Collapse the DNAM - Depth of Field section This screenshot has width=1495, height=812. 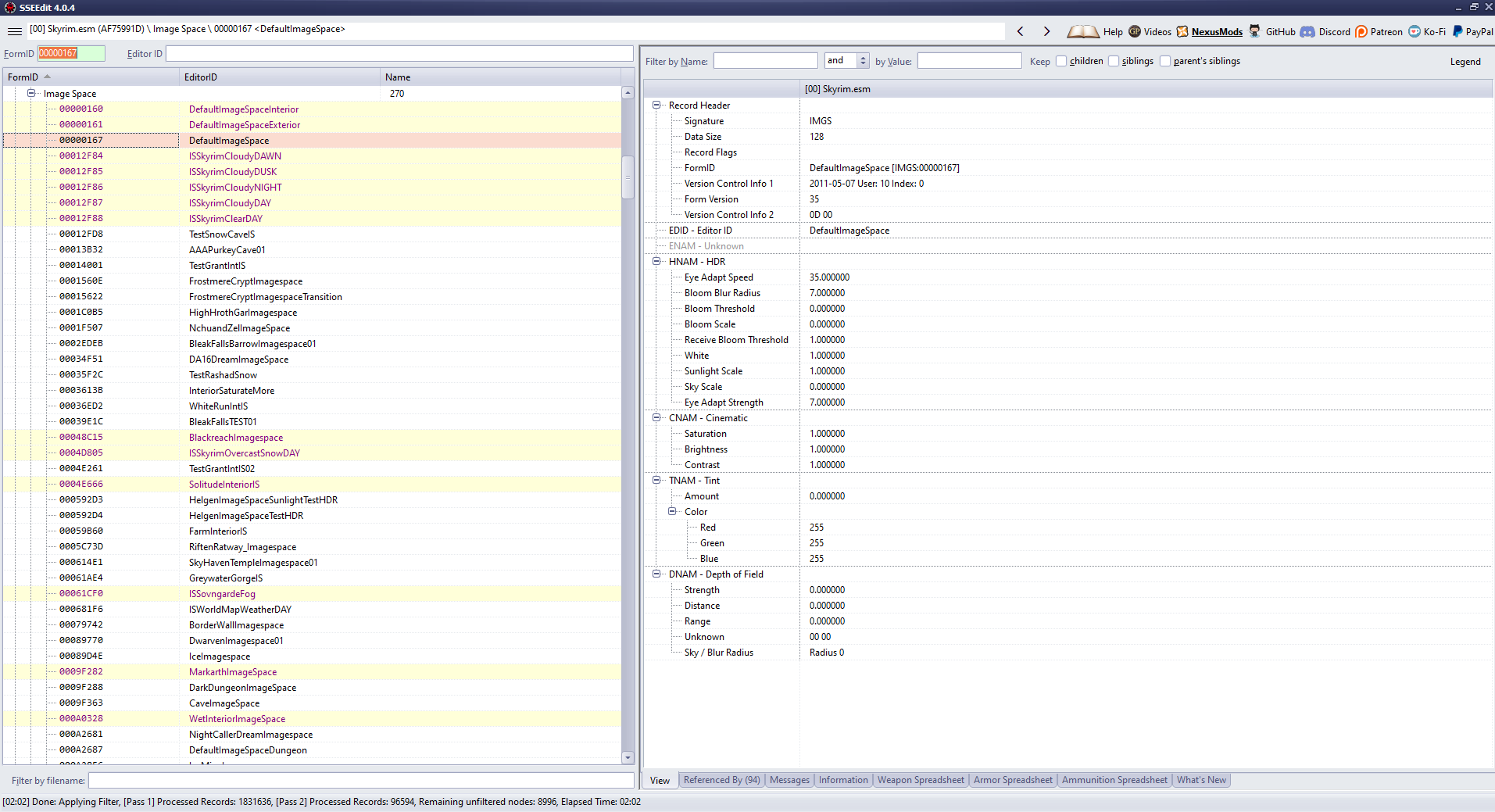pos(656,574)
